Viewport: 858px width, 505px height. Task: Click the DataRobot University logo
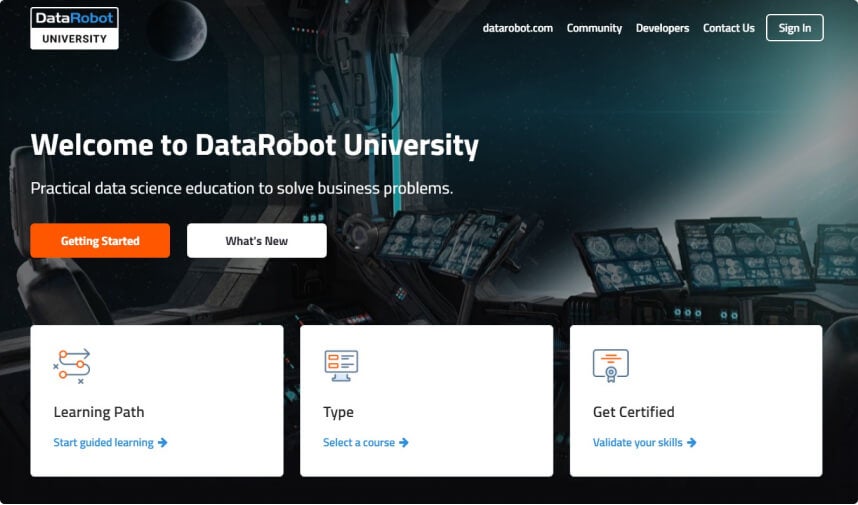pos(74,28)
